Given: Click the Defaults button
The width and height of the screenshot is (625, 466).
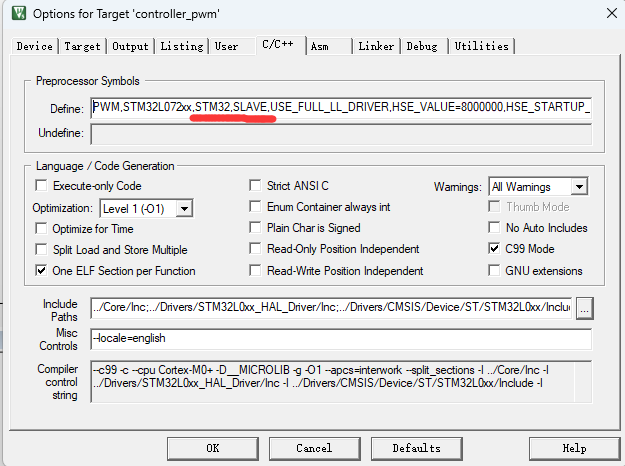Looking at the screenshot, I should [416, 448].
